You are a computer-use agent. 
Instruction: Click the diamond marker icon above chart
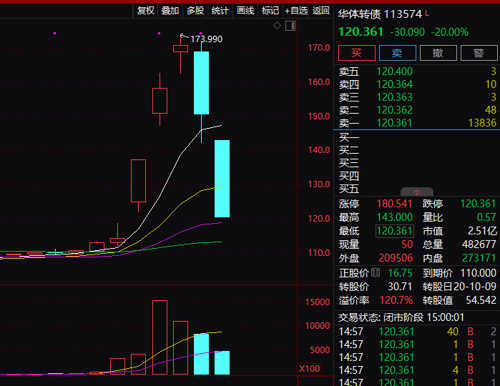(x=277, y=26)
